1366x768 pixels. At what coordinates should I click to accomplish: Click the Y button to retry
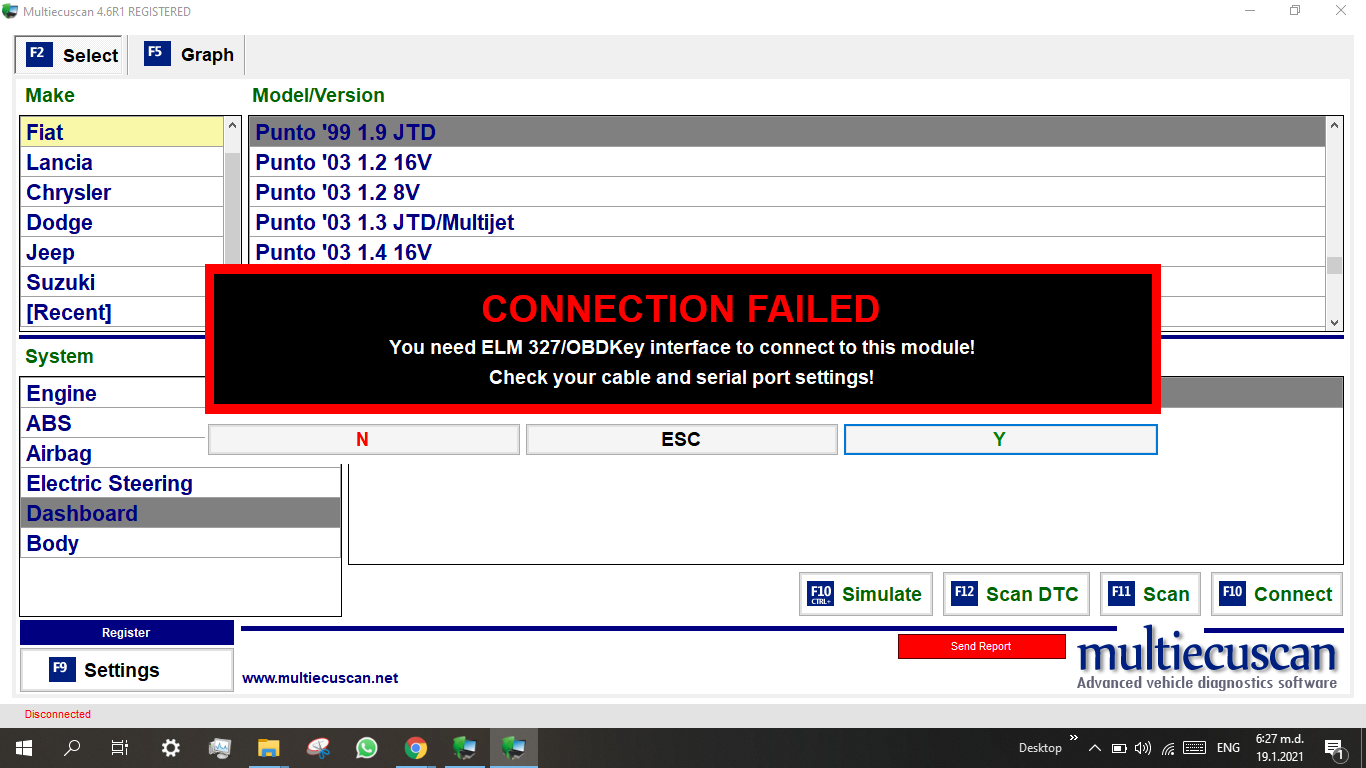click(1000, 439)
